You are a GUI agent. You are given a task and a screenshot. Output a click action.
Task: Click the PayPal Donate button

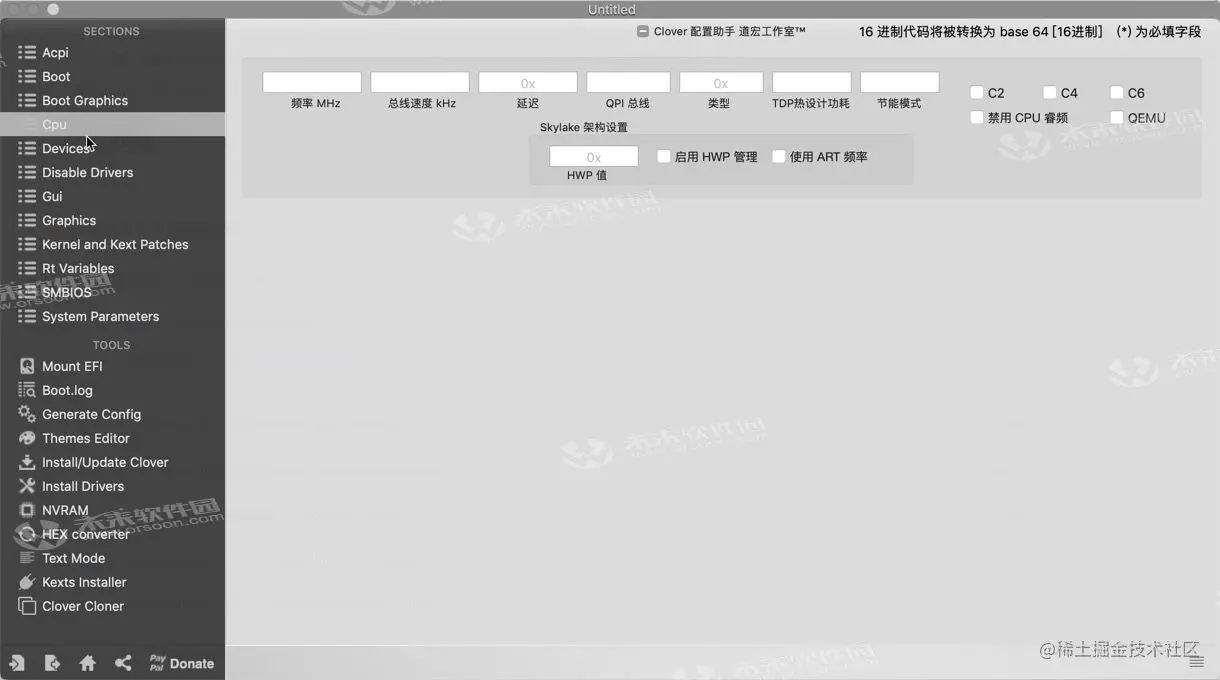tap(181, 663)
